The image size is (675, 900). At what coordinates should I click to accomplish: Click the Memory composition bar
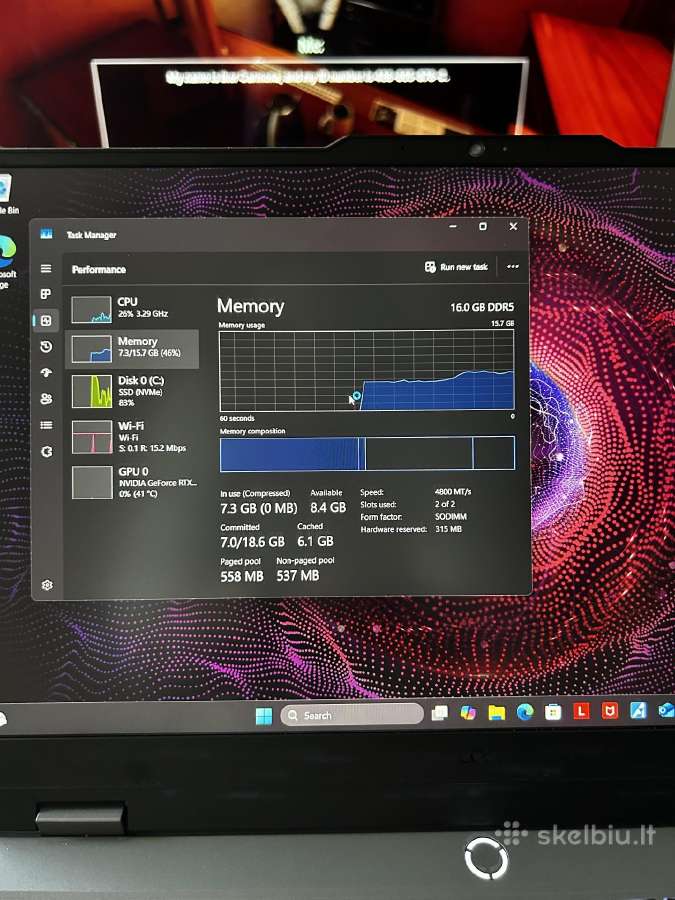(x=367, y=453)
